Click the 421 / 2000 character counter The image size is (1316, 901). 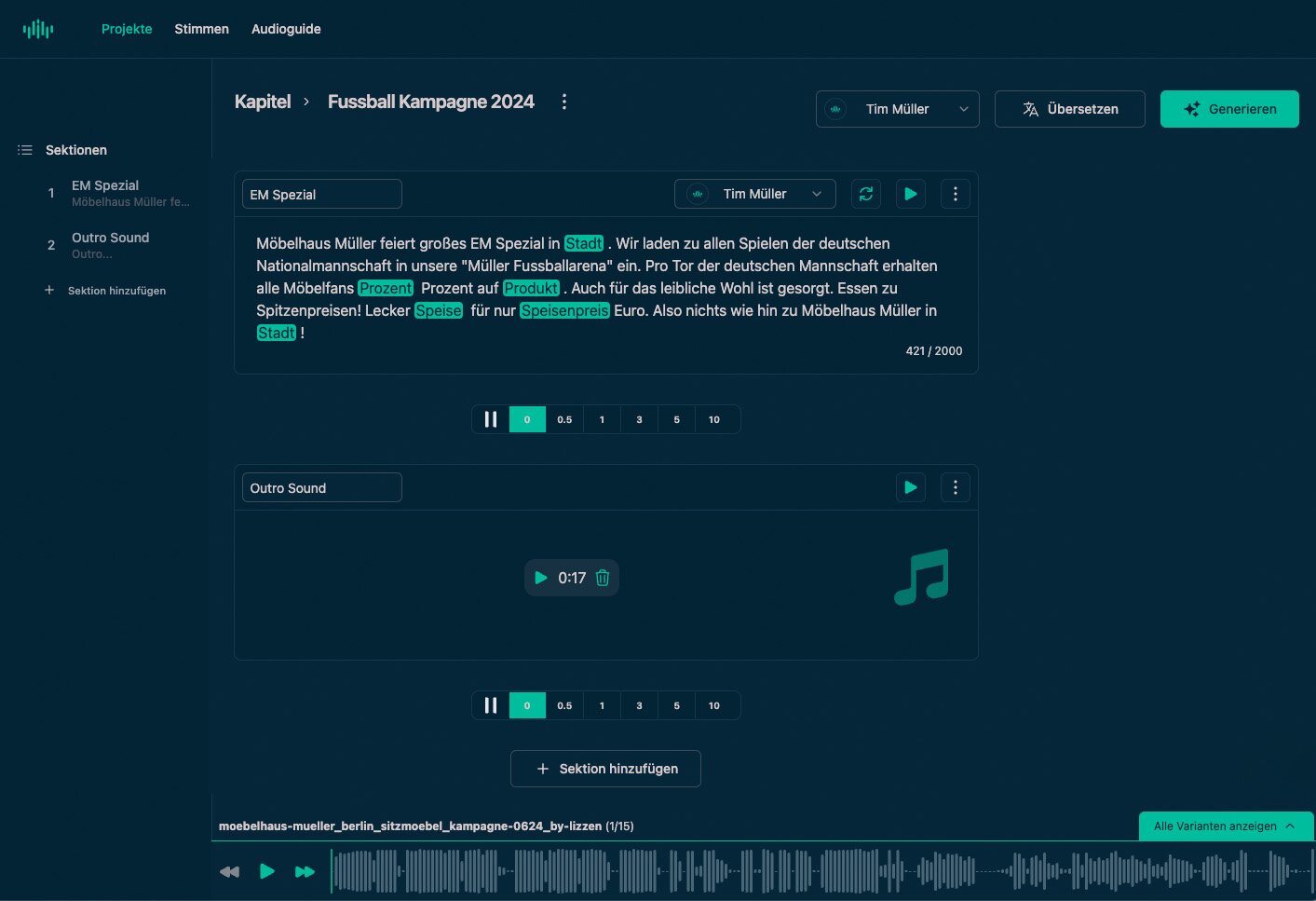pos(934,351)
